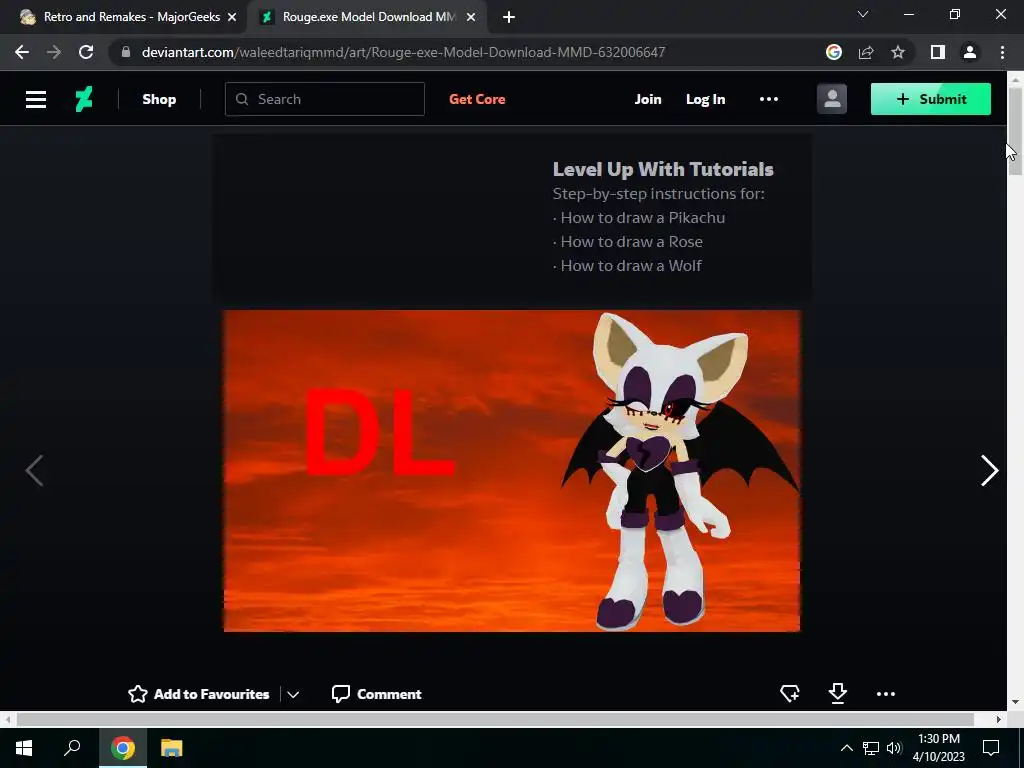Open the DeviantArt hamburger menu
Screen dimensions: 1024x768
coord(36,99)
